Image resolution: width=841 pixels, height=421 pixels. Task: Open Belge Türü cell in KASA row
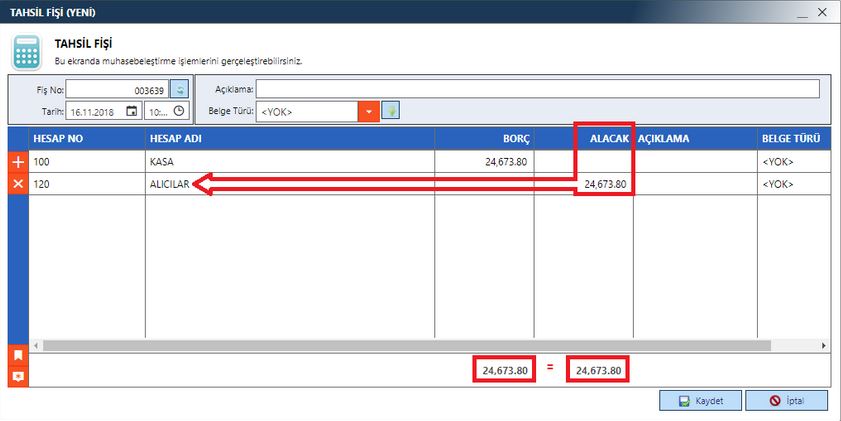792,161
